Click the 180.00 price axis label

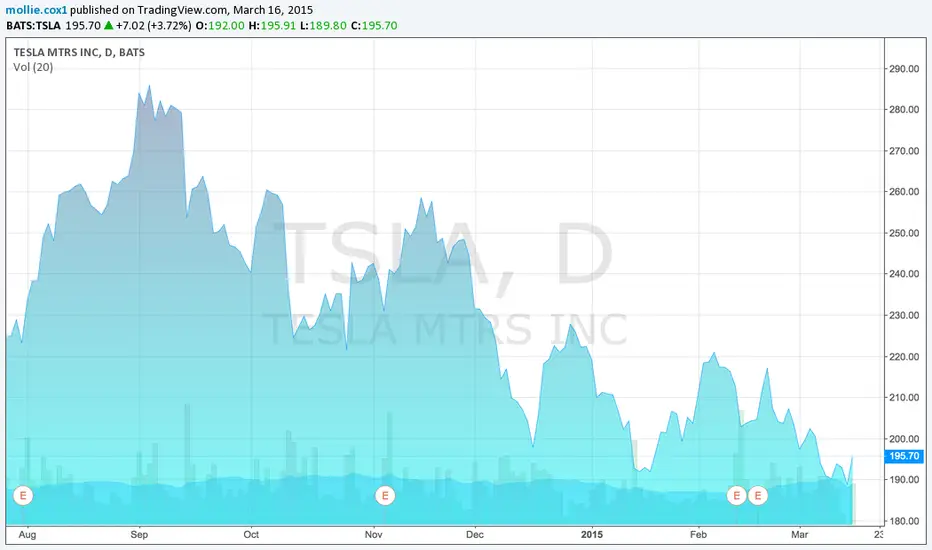[x=904, y=521]
